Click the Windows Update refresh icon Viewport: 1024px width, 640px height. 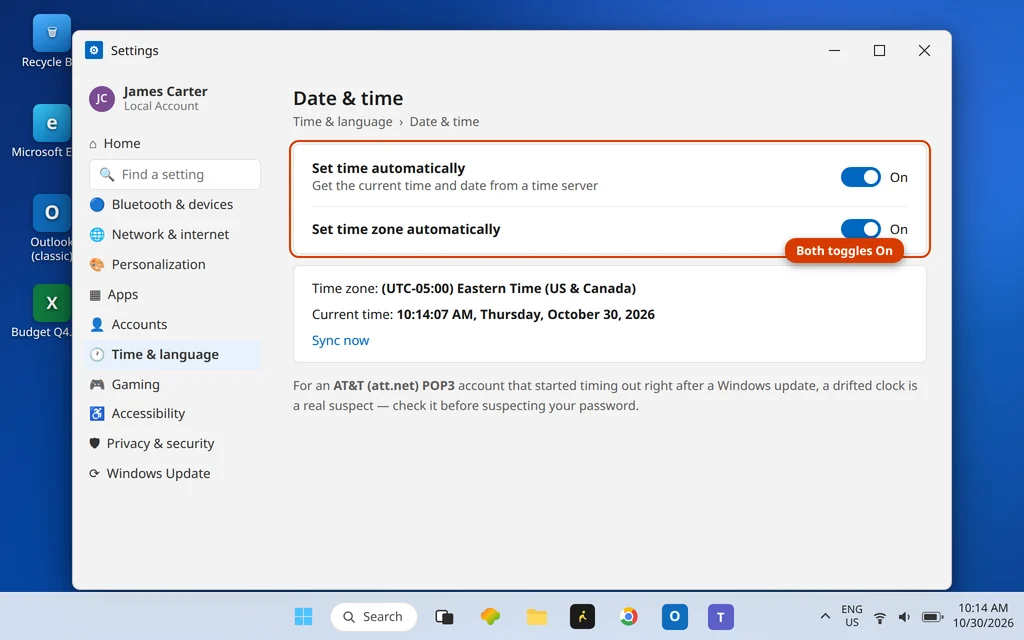pyautogui.click(x=94, y=473)
